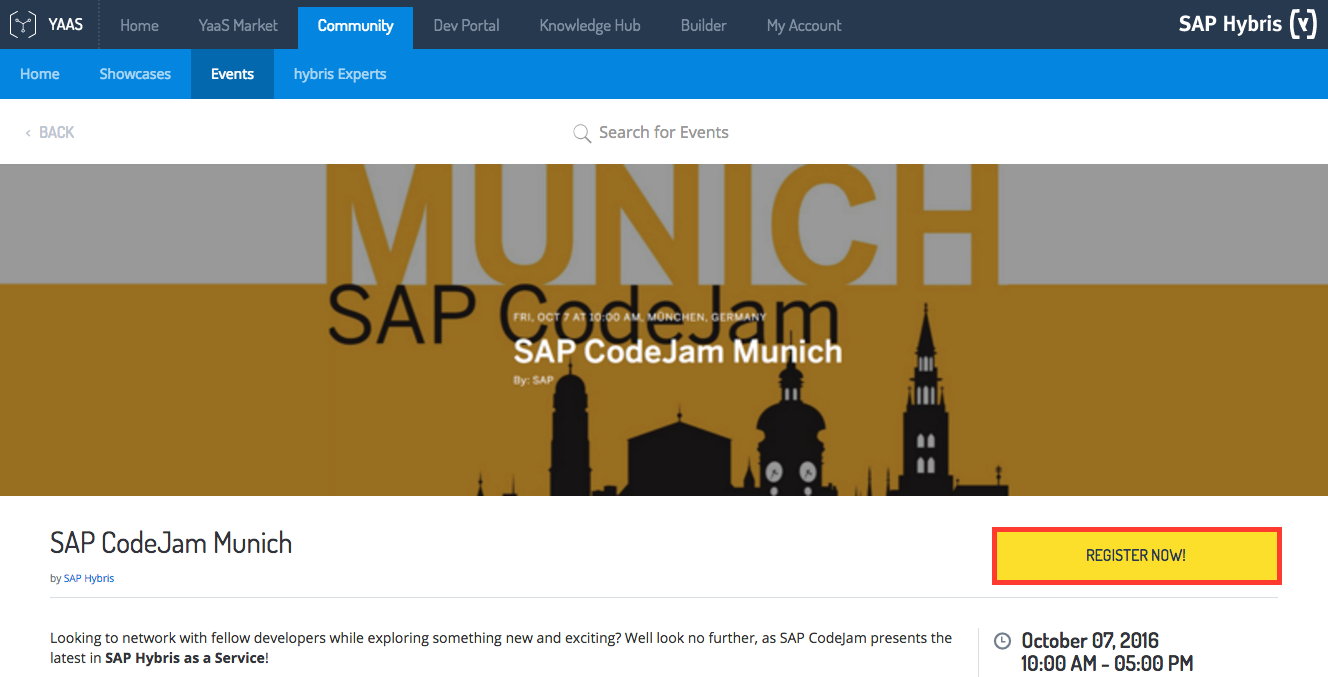Open the YaaS Market menu item
The width and height of the screenshot is (1328, 677).
[238, 25]
